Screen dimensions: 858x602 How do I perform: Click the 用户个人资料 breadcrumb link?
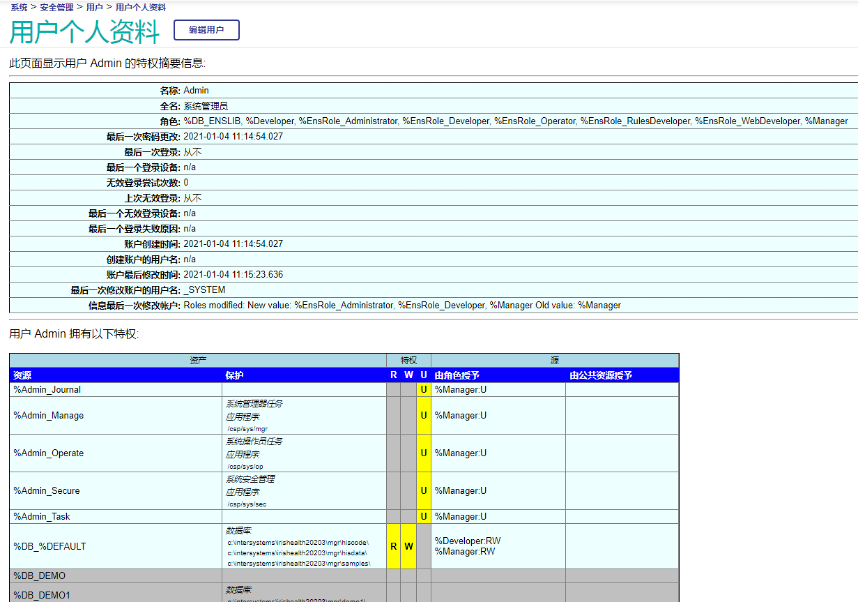tap(140, 7)
